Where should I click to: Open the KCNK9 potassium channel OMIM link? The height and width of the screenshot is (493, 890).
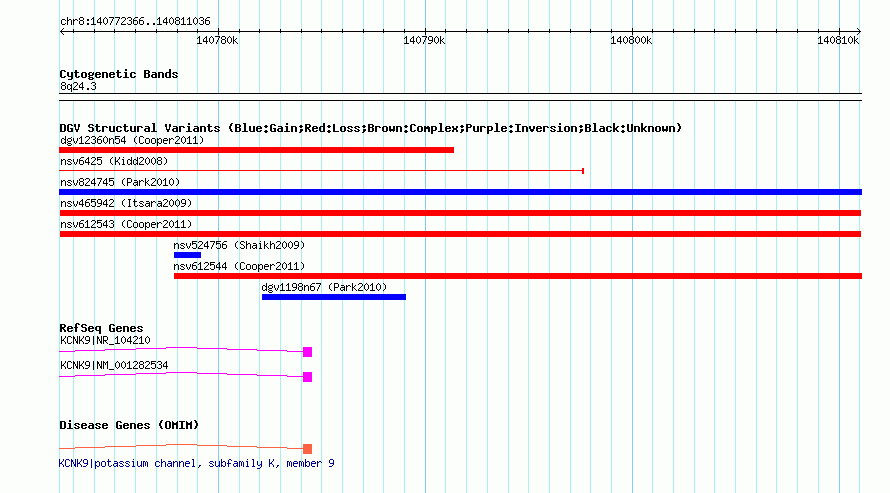pyautogui.click(x=196, y=463)
